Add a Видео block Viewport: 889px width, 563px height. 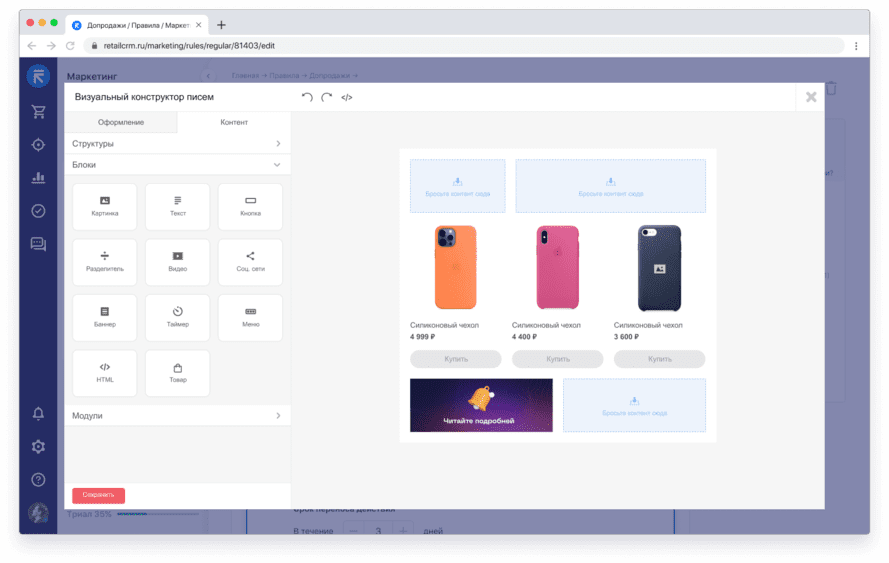177,262
